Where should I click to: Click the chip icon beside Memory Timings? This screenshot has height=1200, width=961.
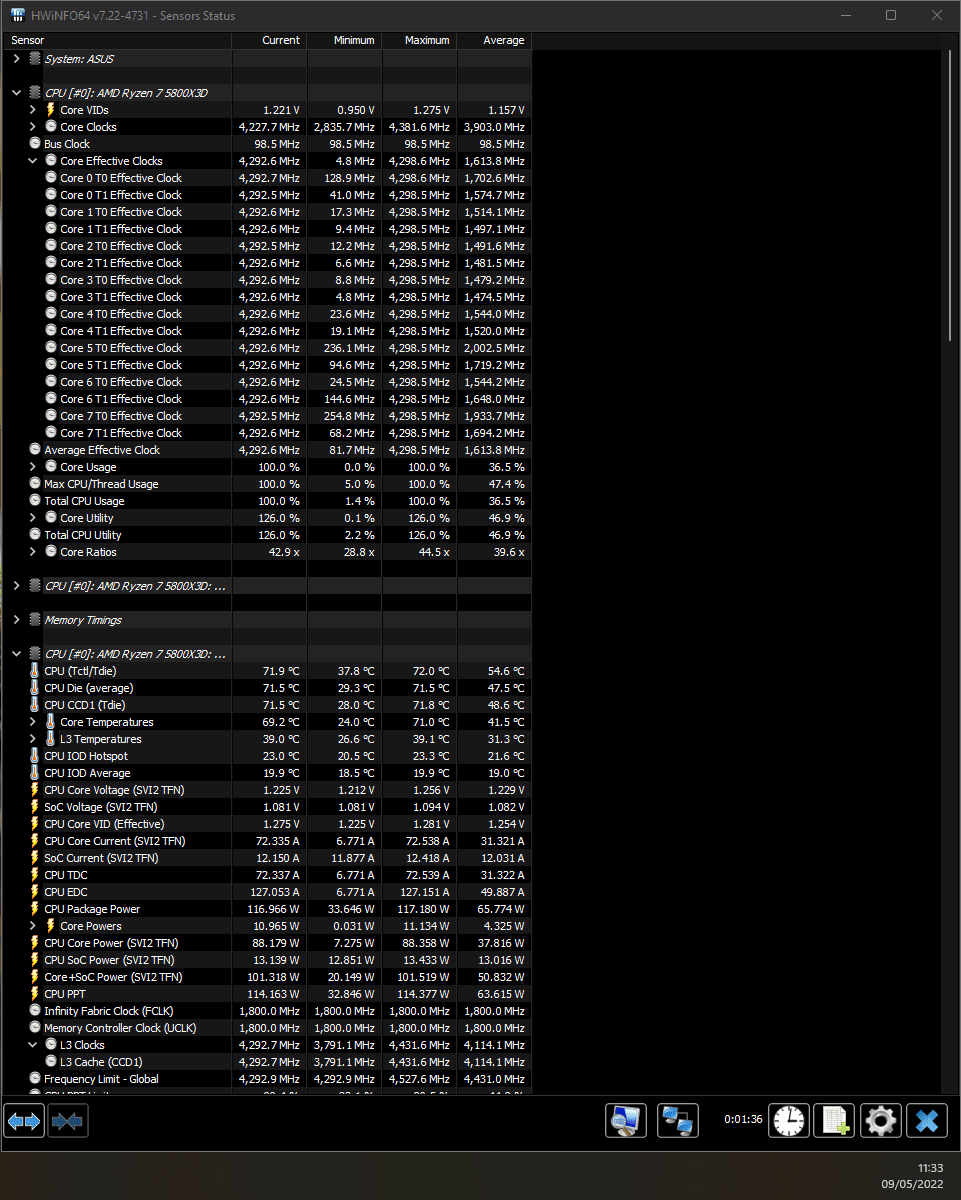pyautogui.click(x=35, y=620)
